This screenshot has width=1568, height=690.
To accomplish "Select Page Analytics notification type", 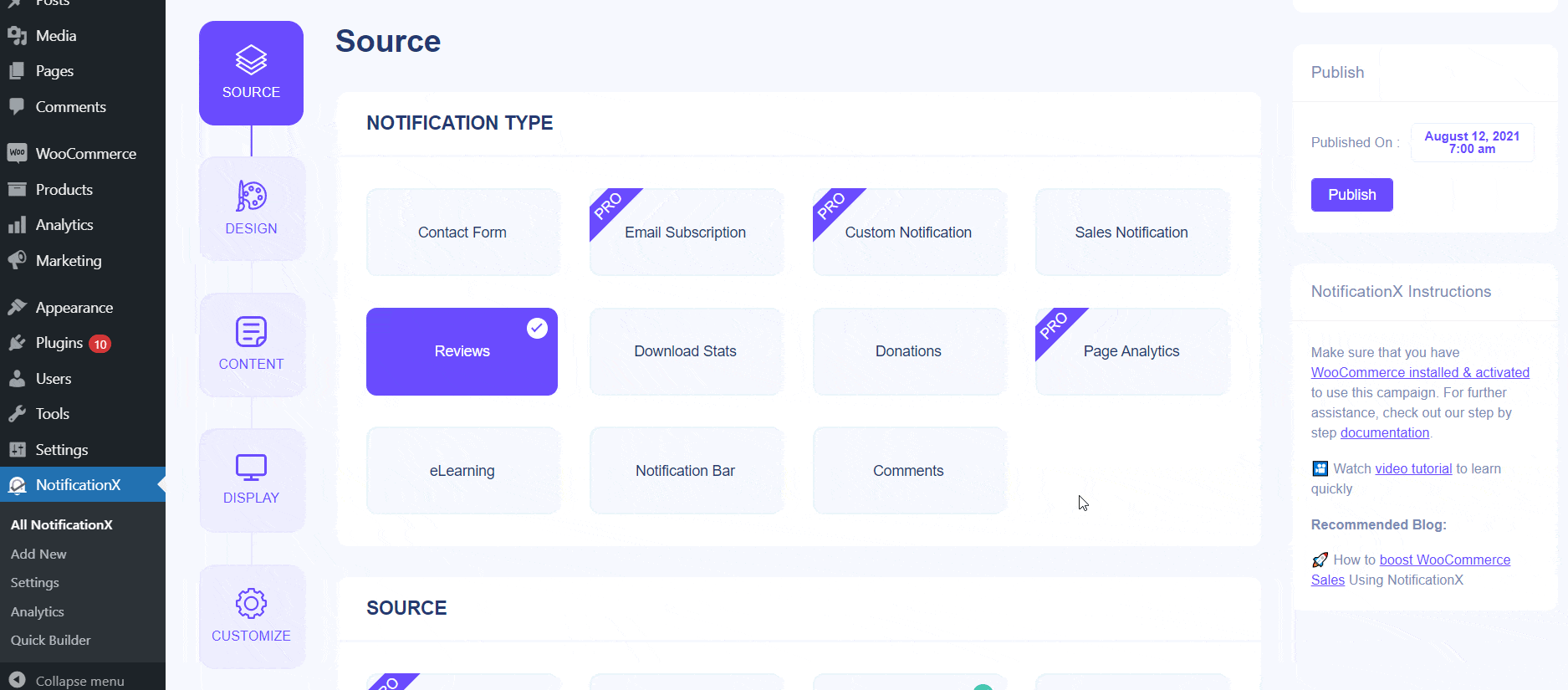I will pyautogui.click(x=1131, y=351).
